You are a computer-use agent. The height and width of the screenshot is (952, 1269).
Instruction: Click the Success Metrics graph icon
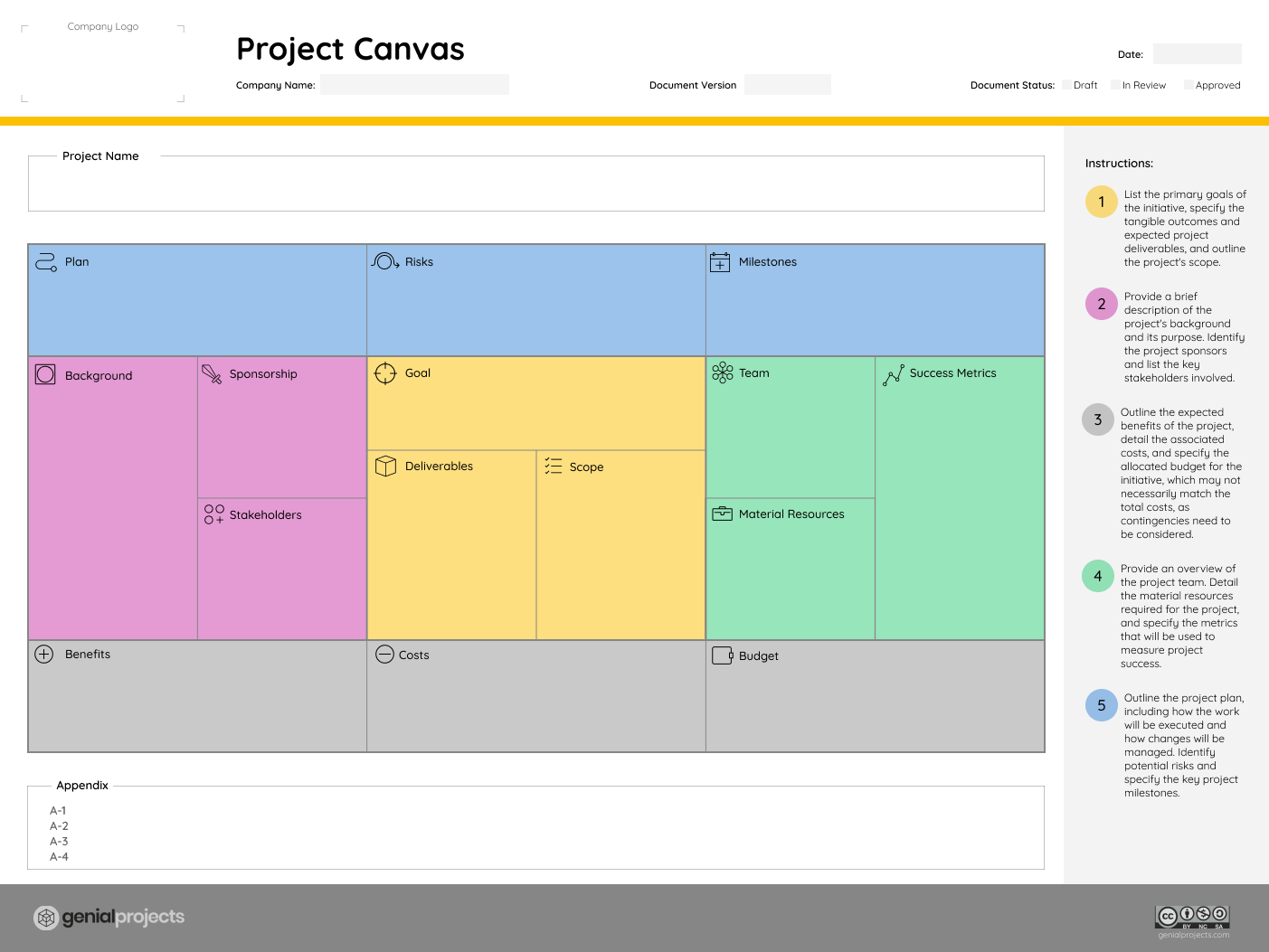pos(894,372)
